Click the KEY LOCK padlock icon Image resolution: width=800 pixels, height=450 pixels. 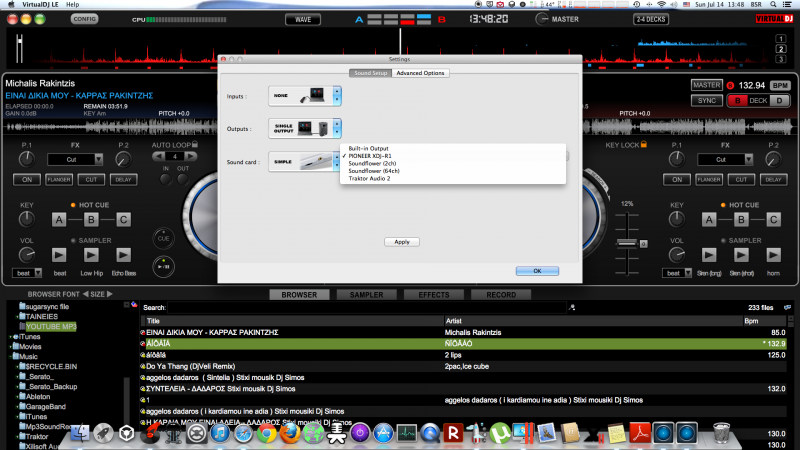pos(644,144)
